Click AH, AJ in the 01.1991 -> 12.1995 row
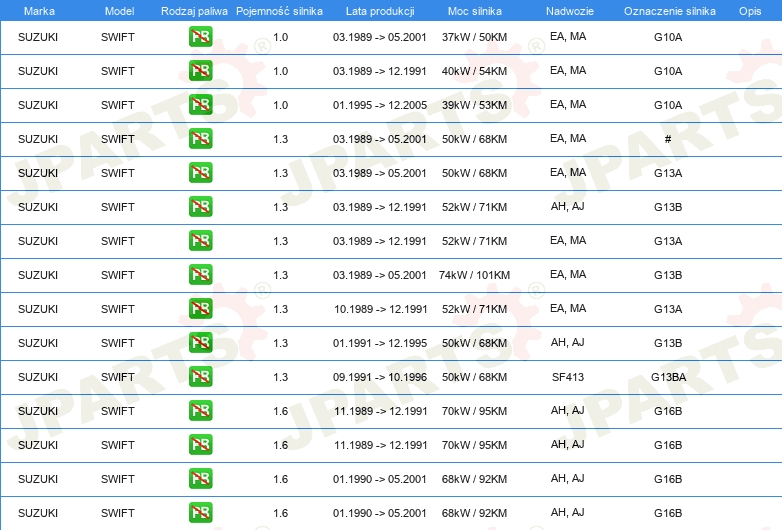This screenshot has height=530, width=782. point(568,342)
